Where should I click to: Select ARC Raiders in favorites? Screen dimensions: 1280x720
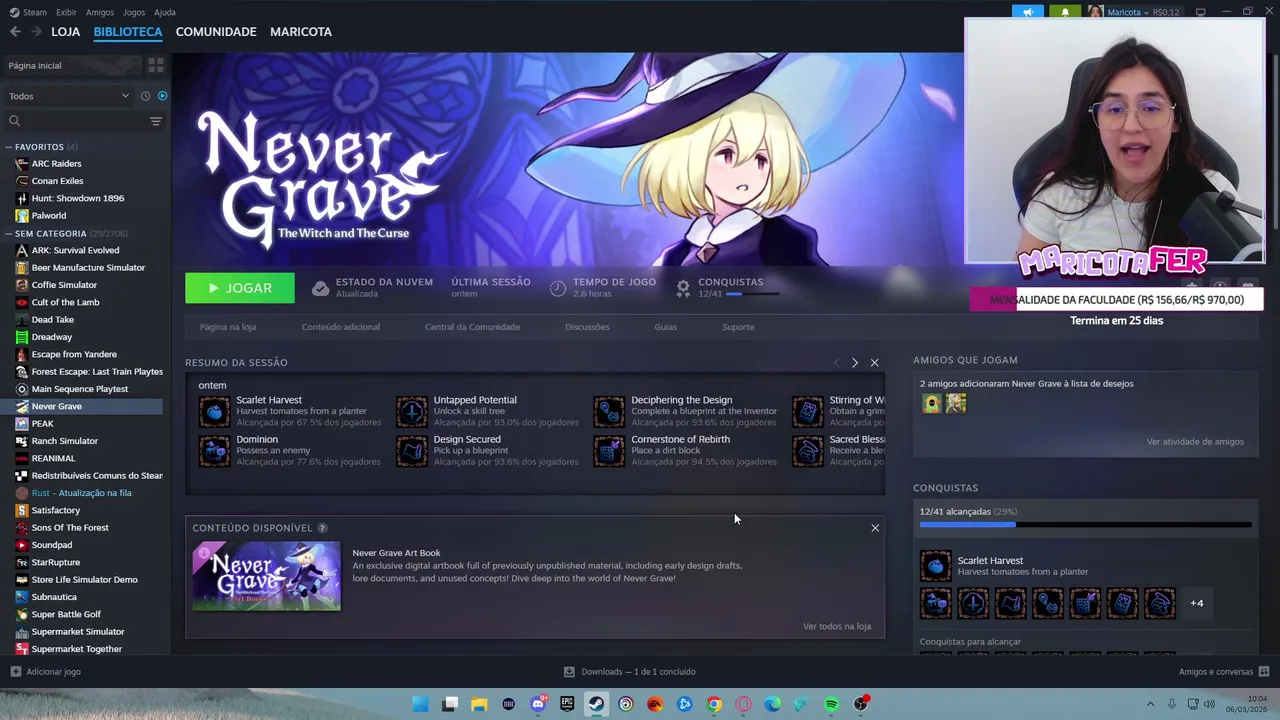tap(56, 164)
